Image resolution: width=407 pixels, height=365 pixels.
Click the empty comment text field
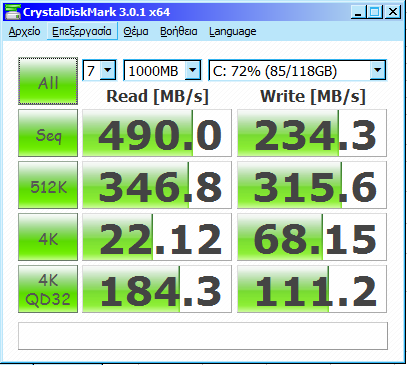pos(203,336)
